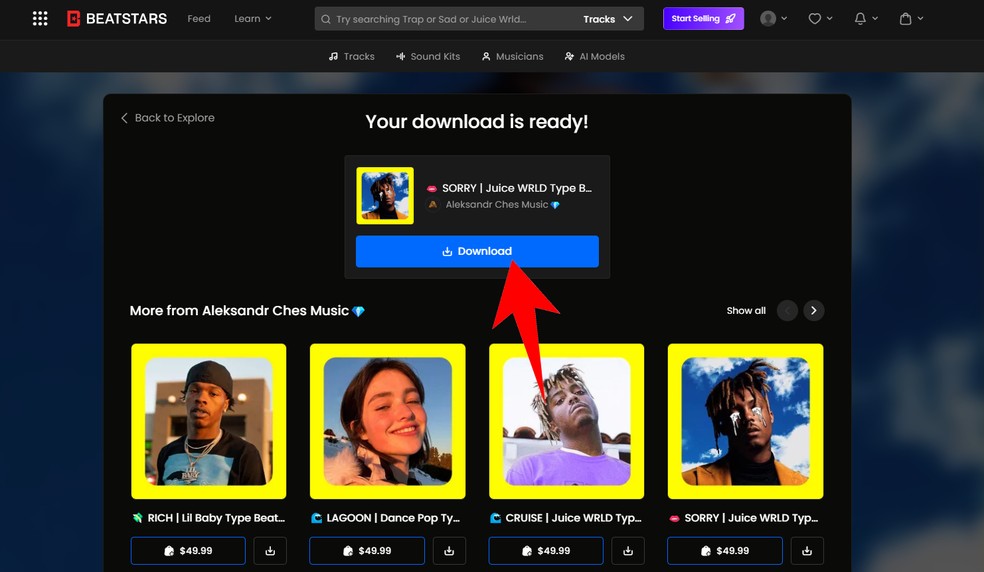Open LAGOON Dance Pop beat cover
This screenshot has height=572, width=984.
pos(387,421)
